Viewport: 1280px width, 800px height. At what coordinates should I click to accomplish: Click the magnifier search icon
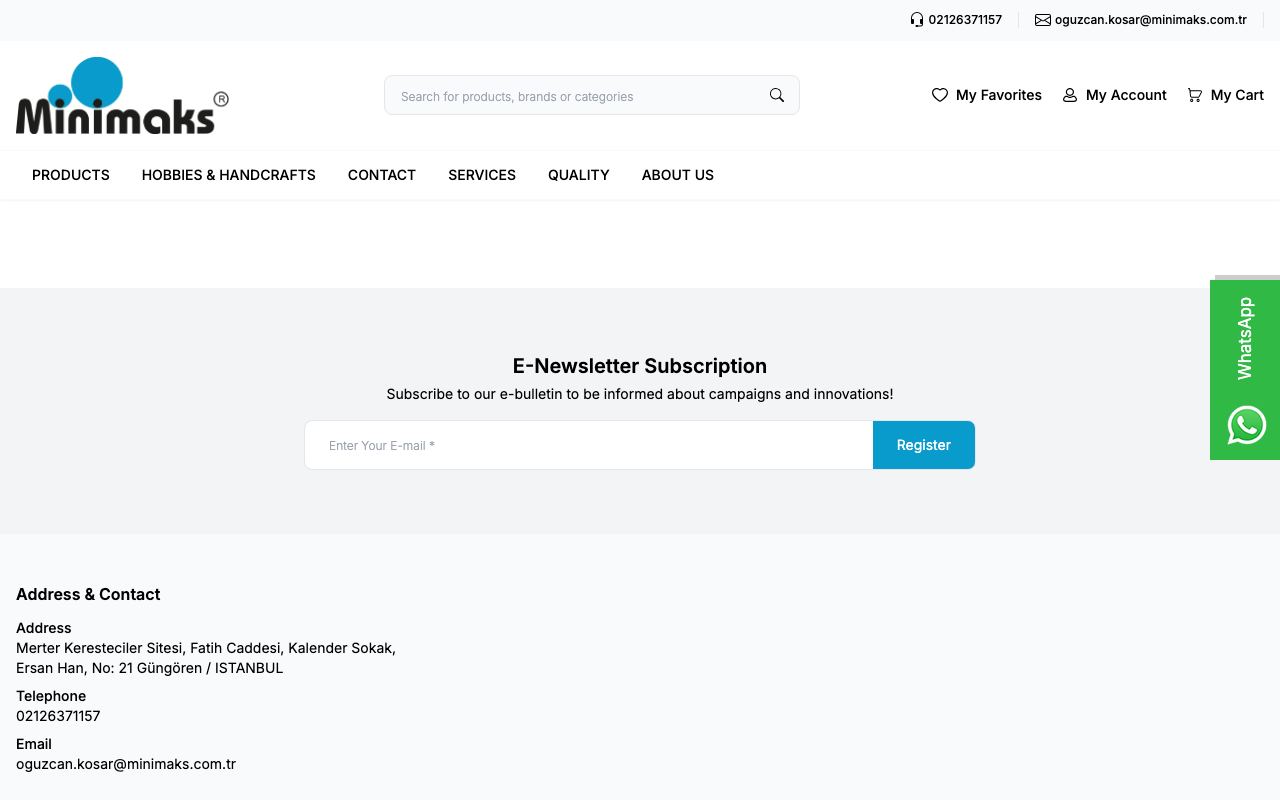click(777, 95)
